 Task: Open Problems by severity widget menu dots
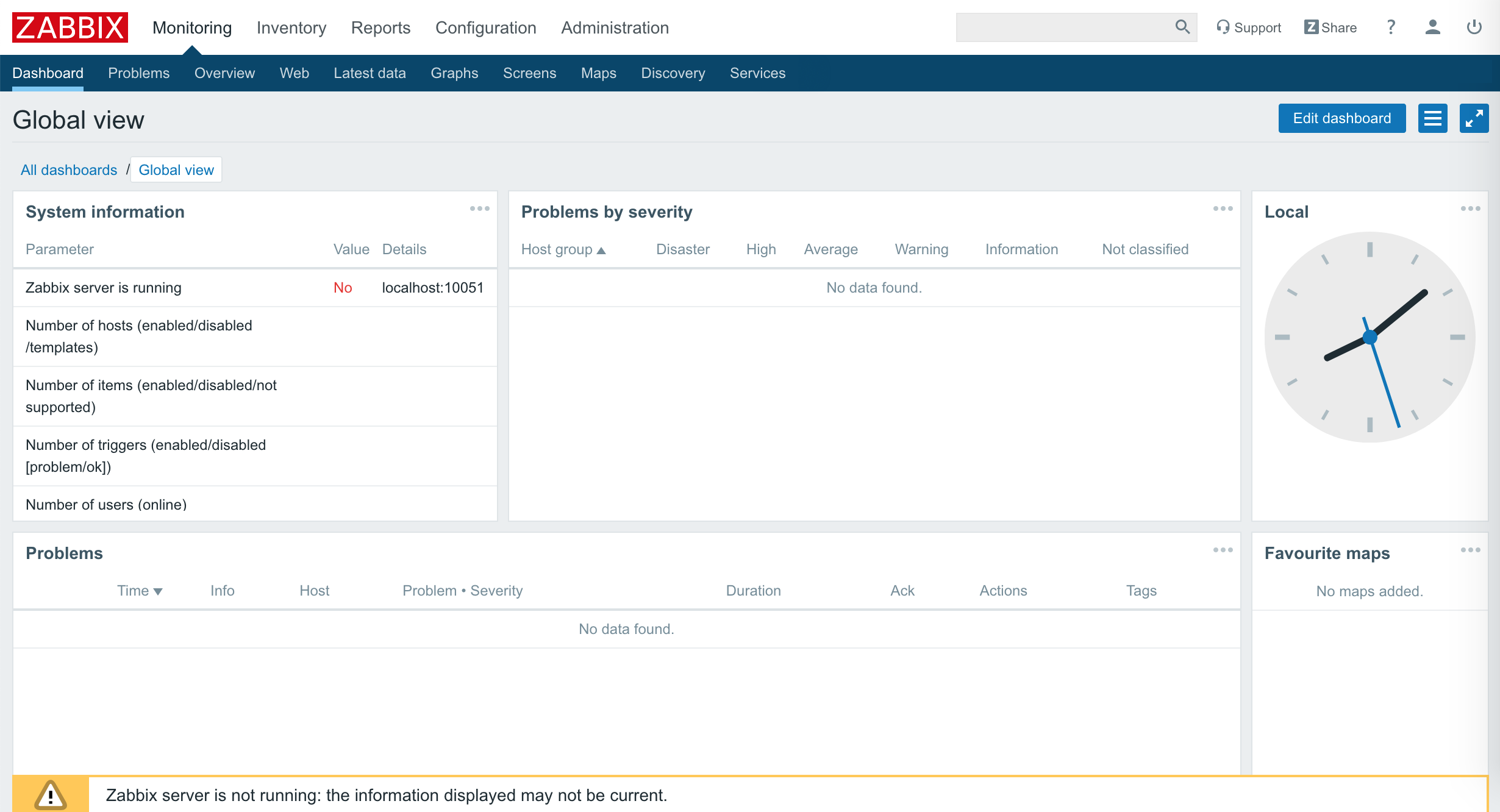point(1223,209)
